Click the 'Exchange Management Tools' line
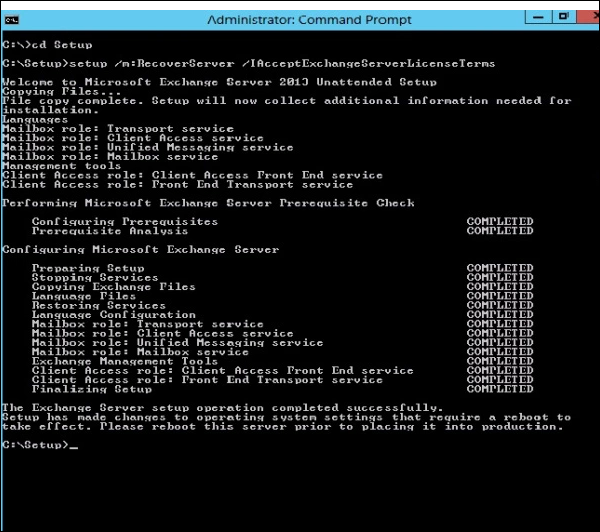 125,361
